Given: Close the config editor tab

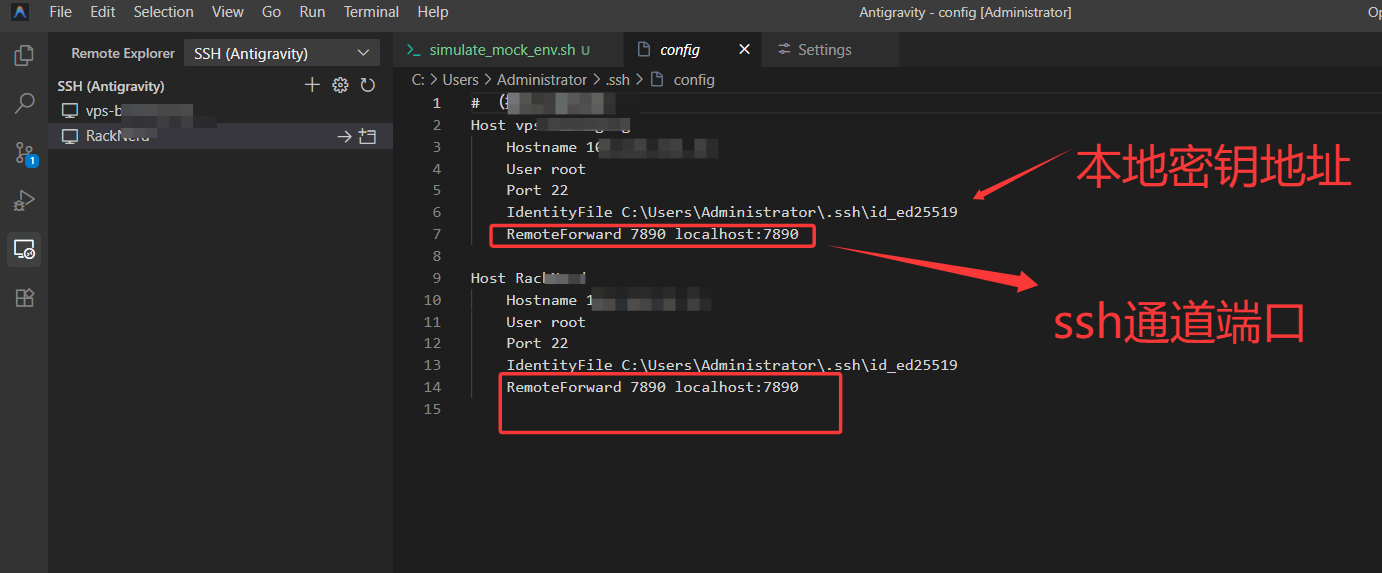Looking at the screenshot, I should [x=744, y=50].
